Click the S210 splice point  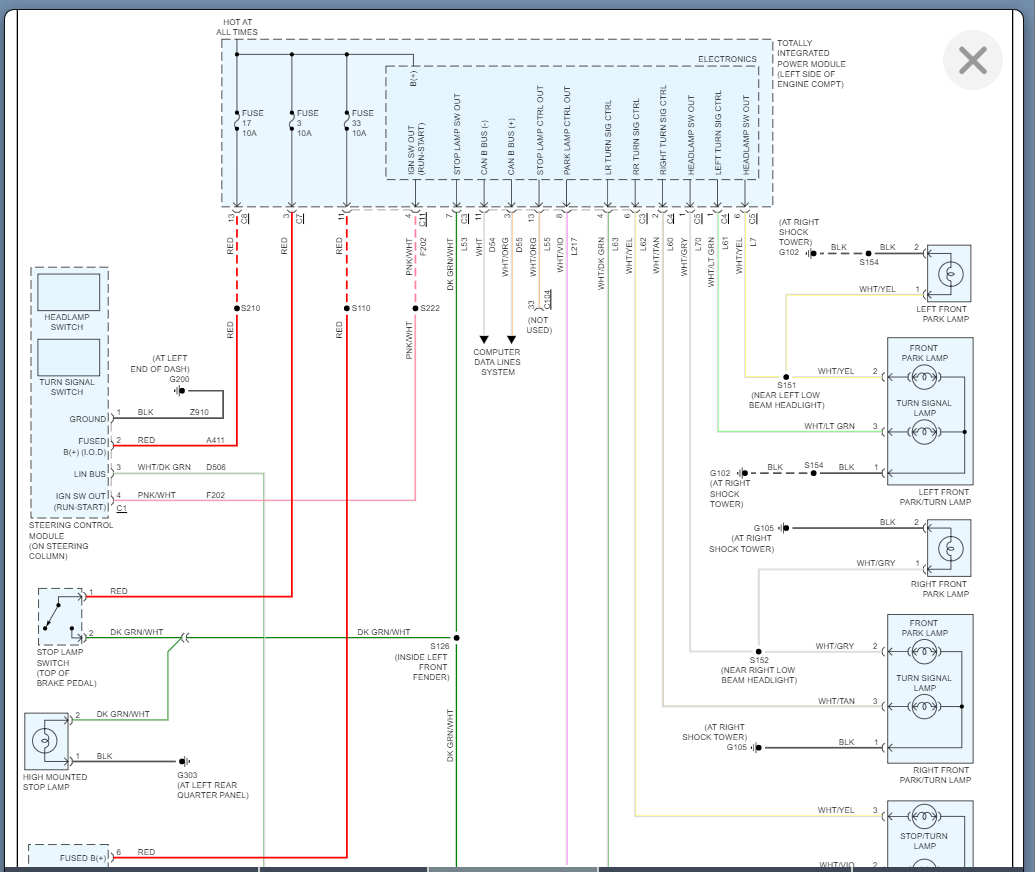click(x=237, y=308)
